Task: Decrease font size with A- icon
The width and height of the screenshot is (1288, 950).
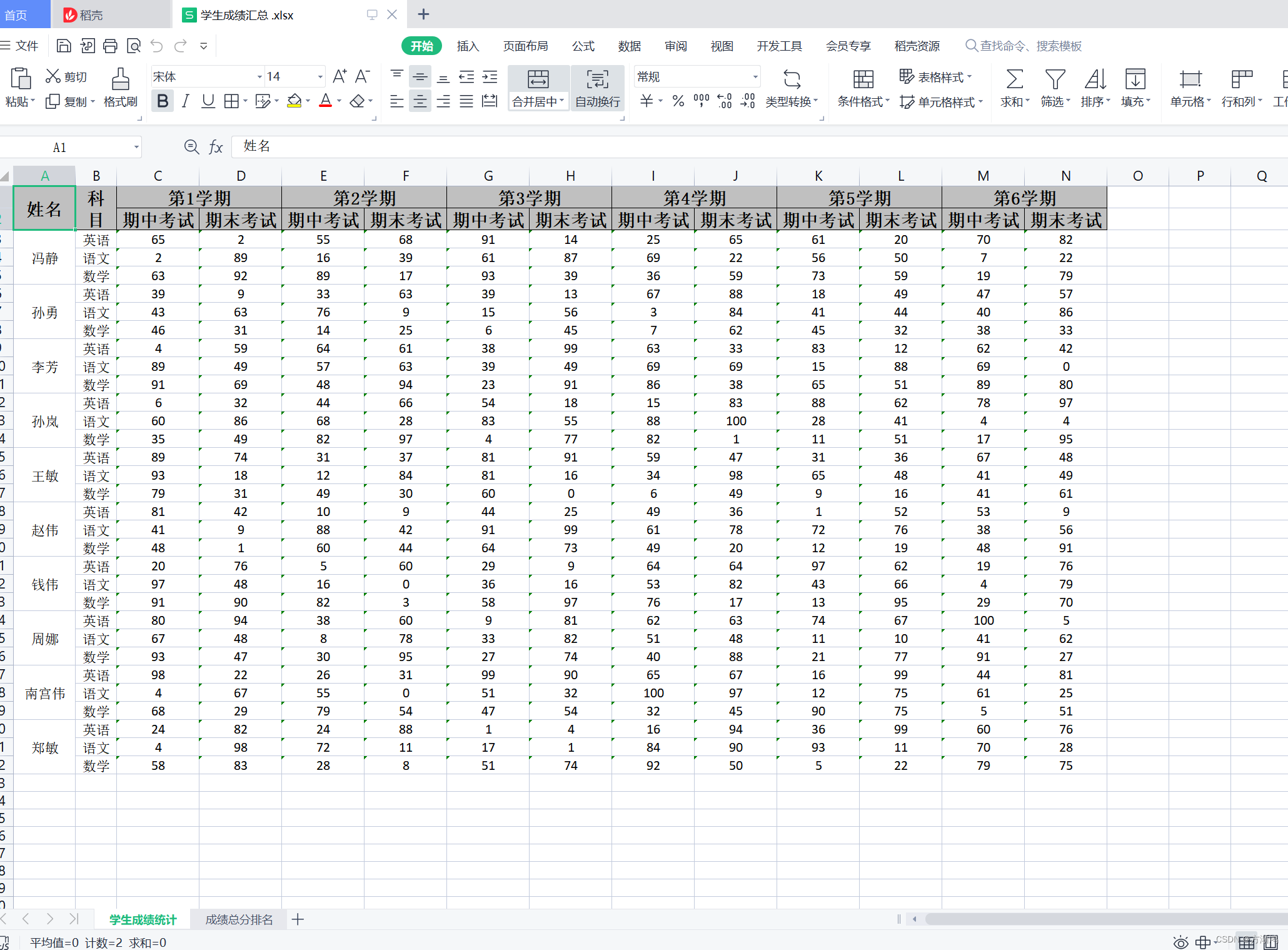Action: (x=363, y=76)
